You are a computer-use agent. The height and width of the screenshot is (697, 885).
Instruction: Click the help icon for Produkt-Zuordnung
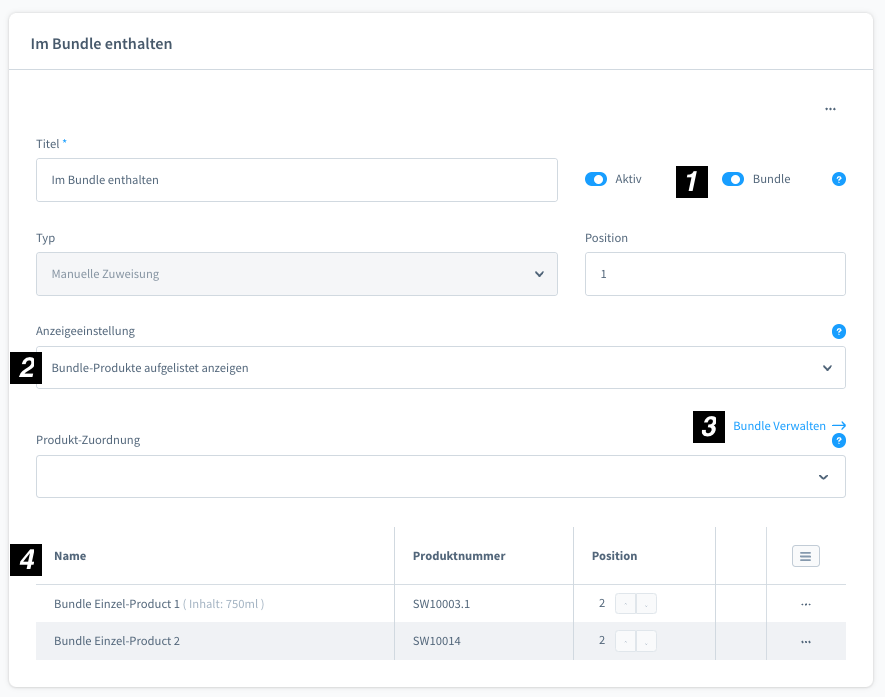pos(839,441)
